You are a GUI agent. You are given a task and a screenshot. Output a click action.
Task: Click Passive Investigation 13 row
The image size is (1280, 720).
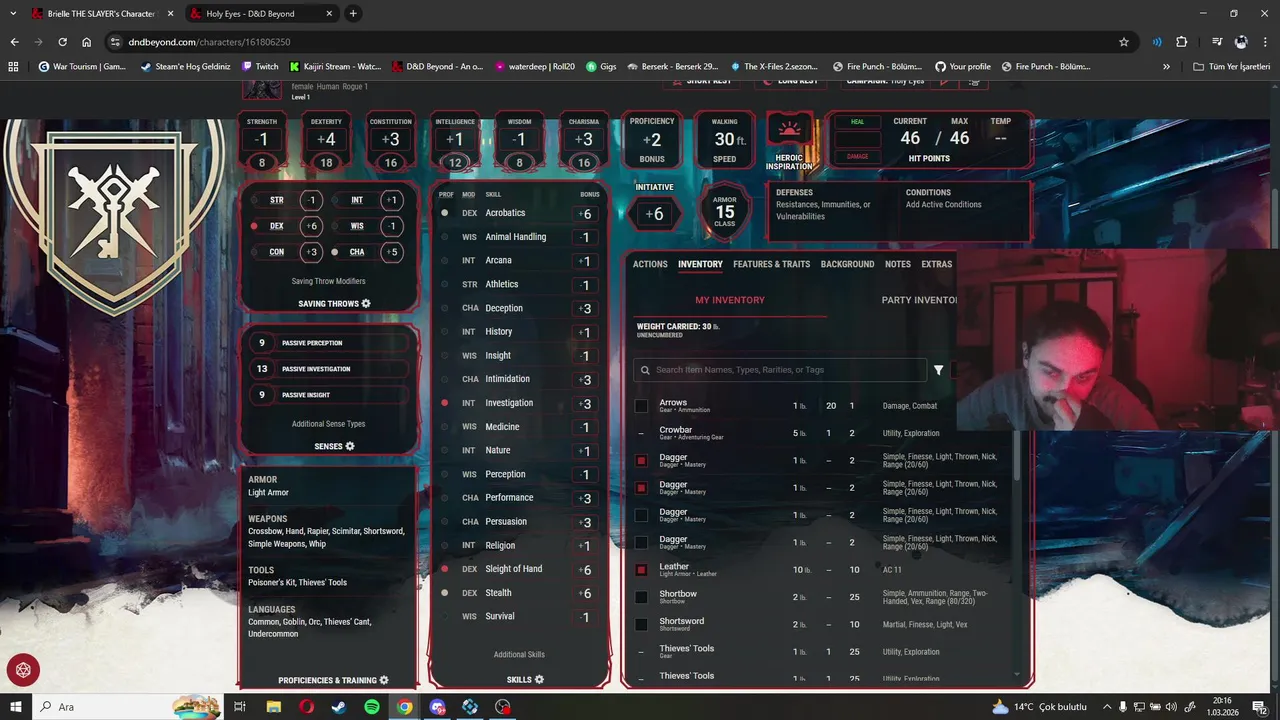click(x=328, y=369)
